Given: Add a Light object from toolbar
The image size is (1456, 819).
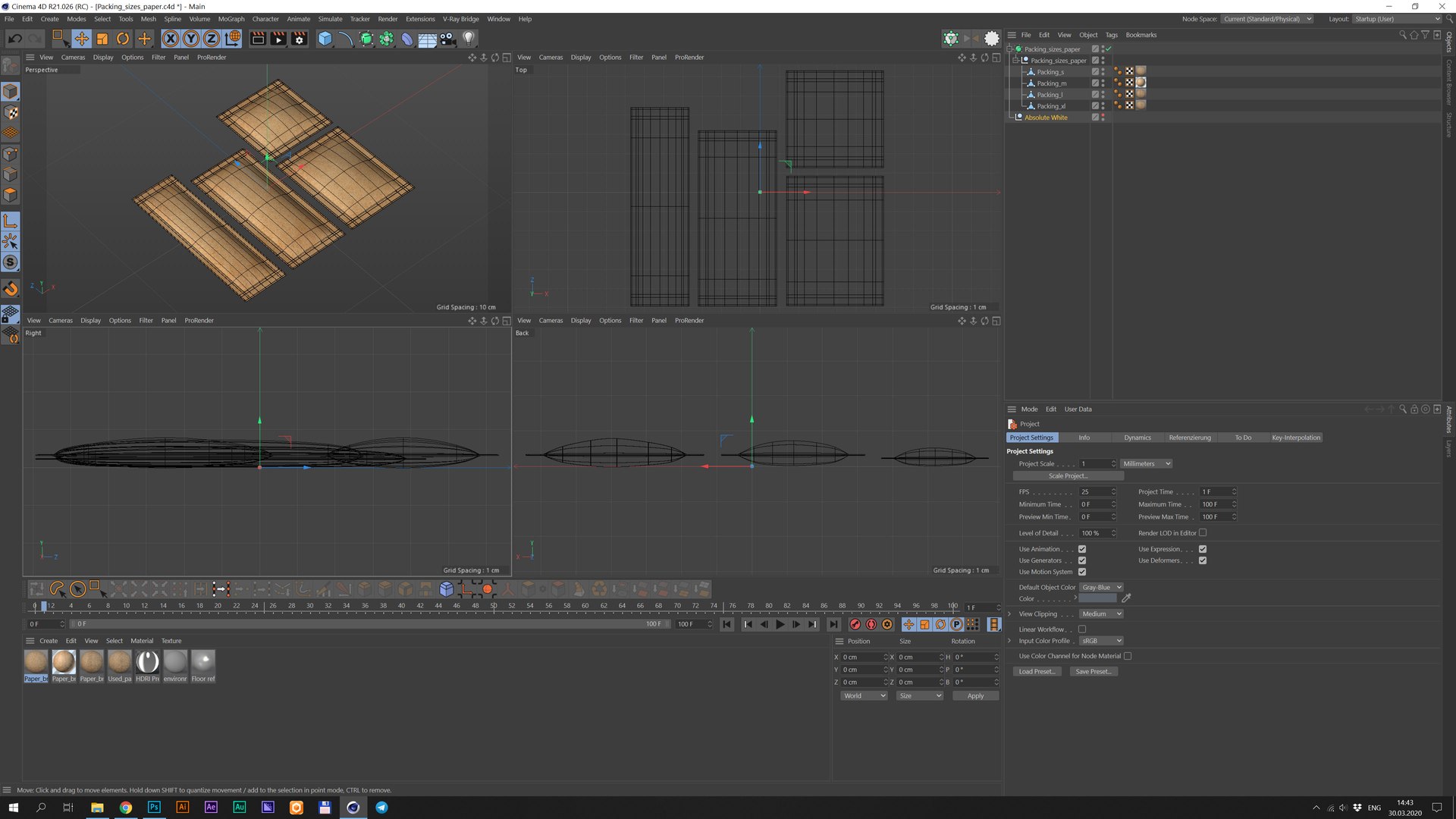Looking at the screenshot, I should tap(469, 39).
